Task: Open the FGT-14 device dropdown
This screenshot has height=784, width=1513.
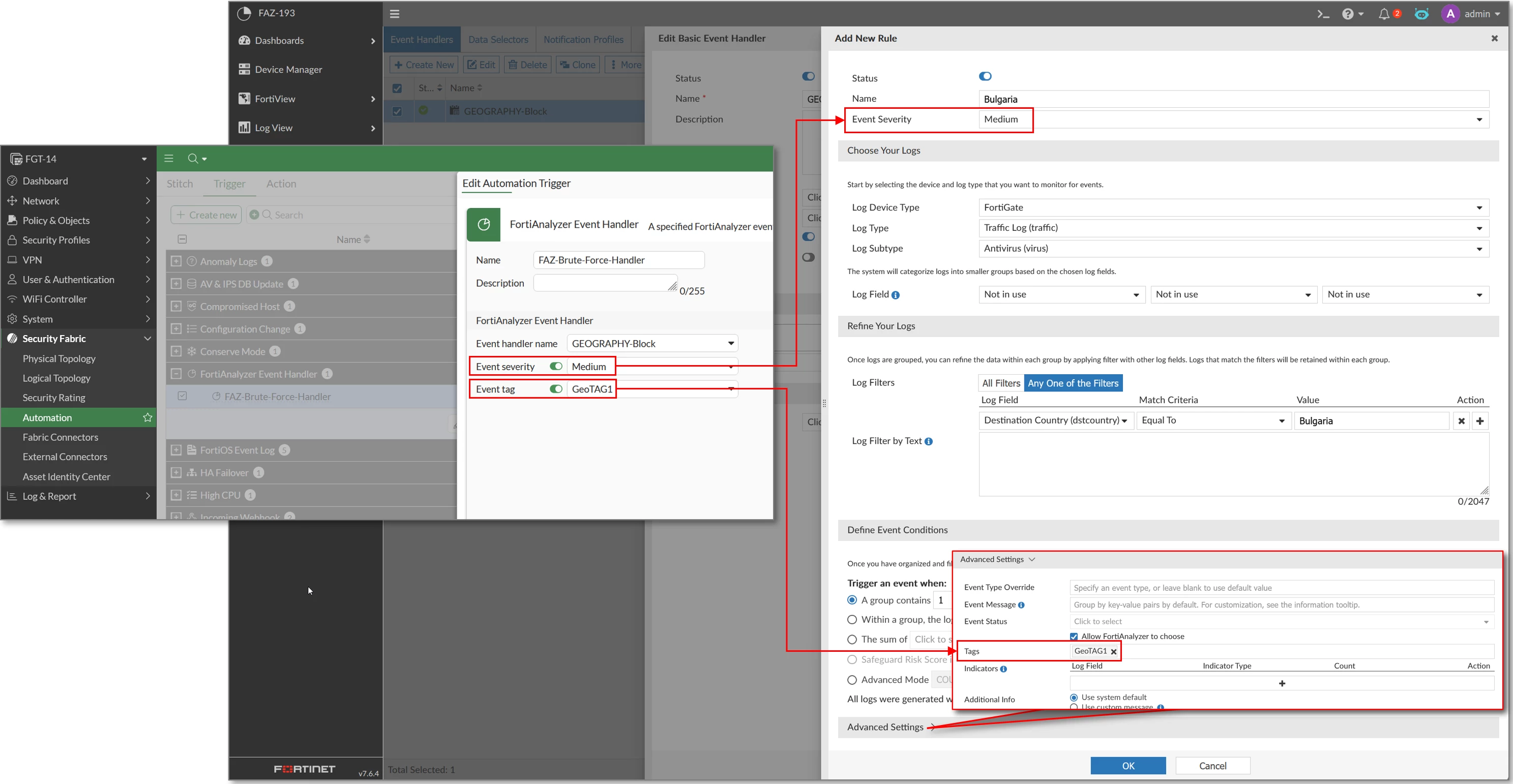Action: pyautogui.click(x=79, y=159)
